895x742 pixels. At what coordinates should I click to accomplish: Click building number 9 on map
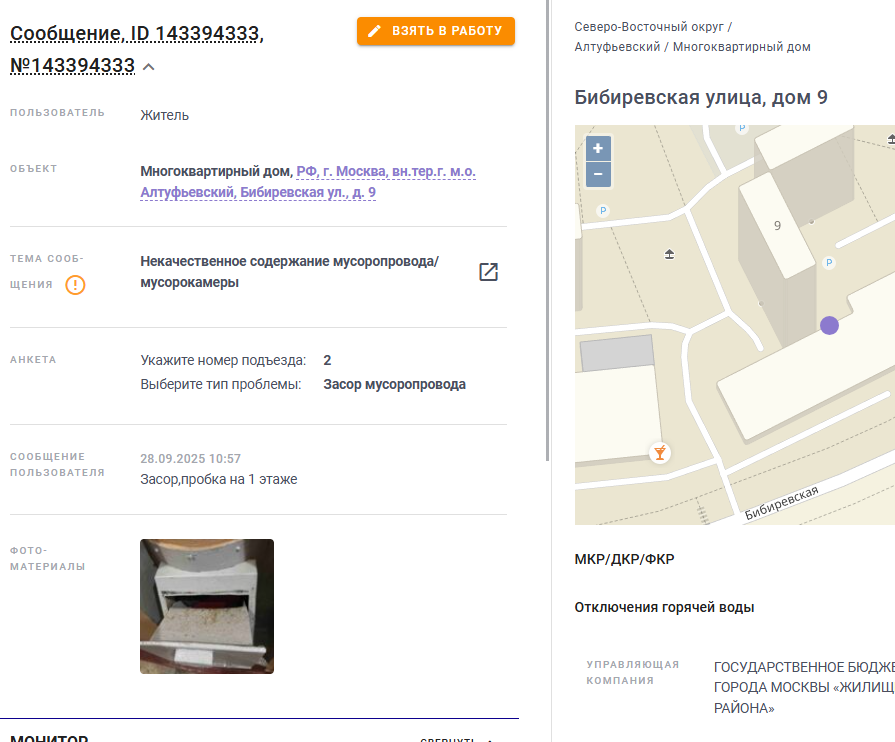(777, 226)
